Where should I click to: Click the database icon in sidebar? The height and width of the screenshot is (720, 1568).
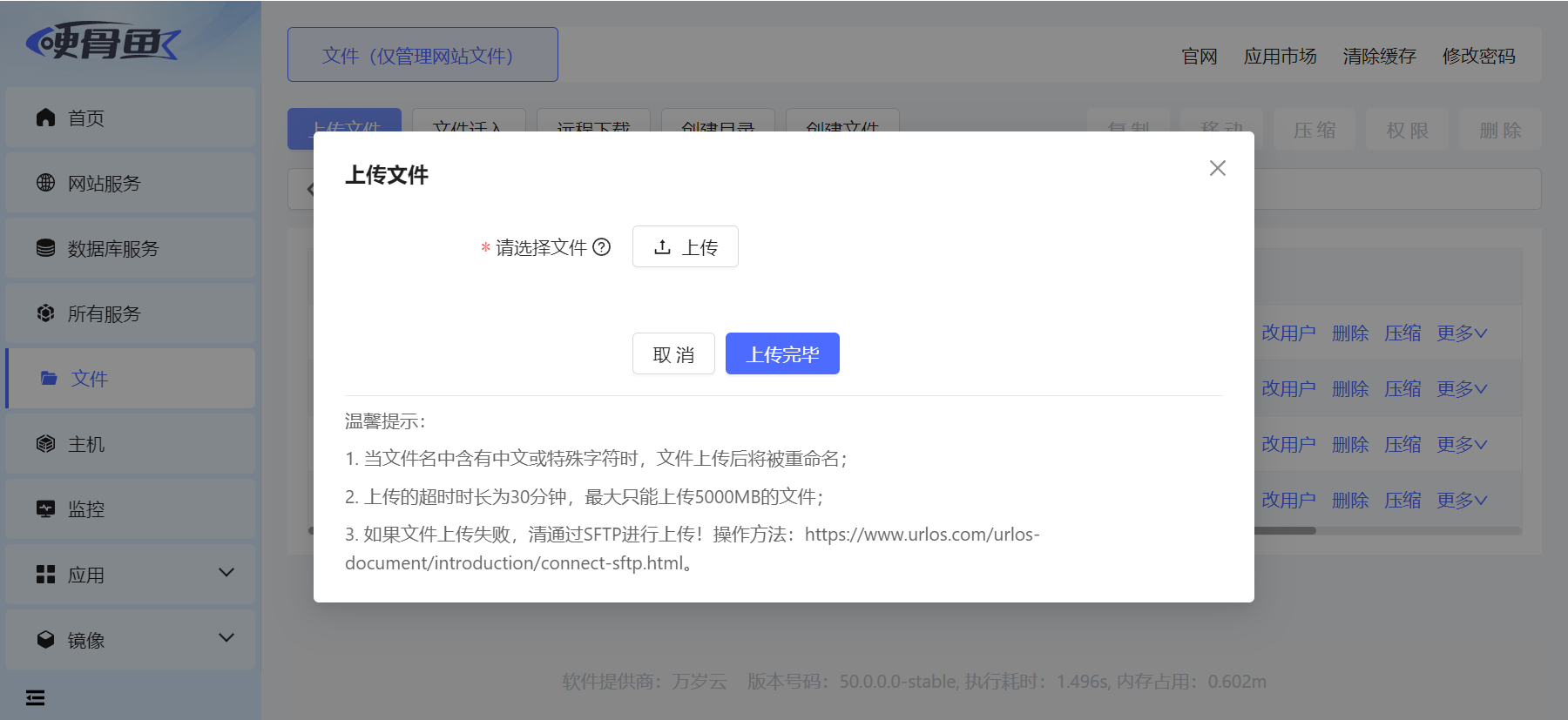click(x=46, y=248)
